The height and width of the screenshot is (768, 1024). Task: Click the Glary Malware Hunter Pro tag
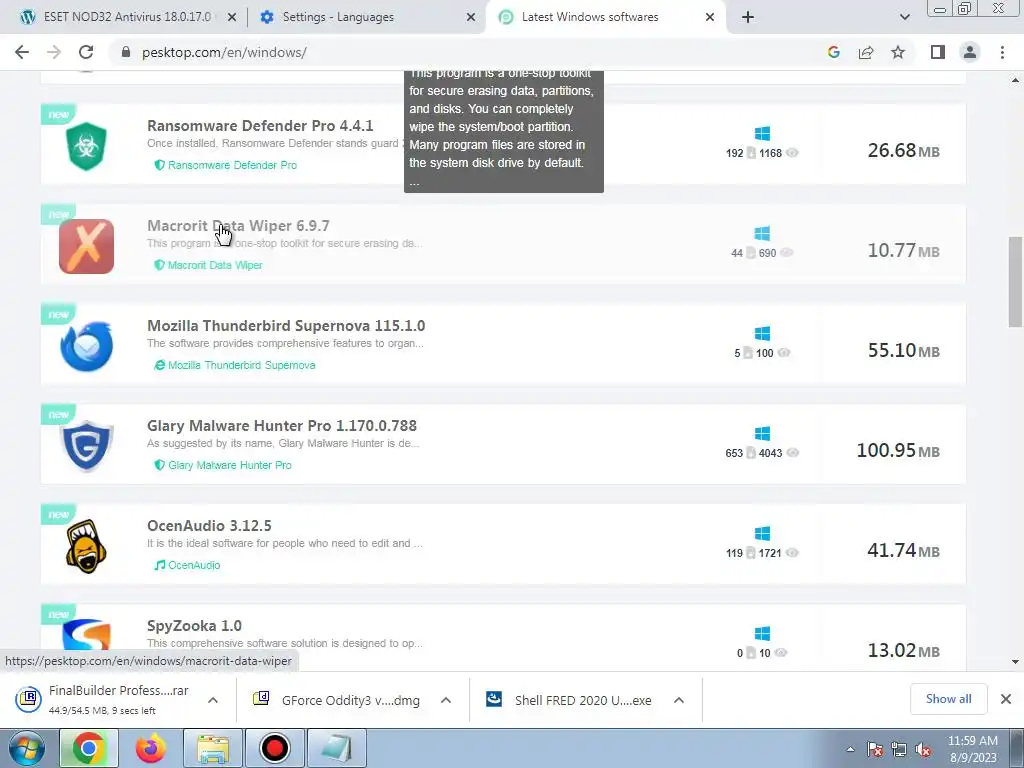(x=223, y=465)
